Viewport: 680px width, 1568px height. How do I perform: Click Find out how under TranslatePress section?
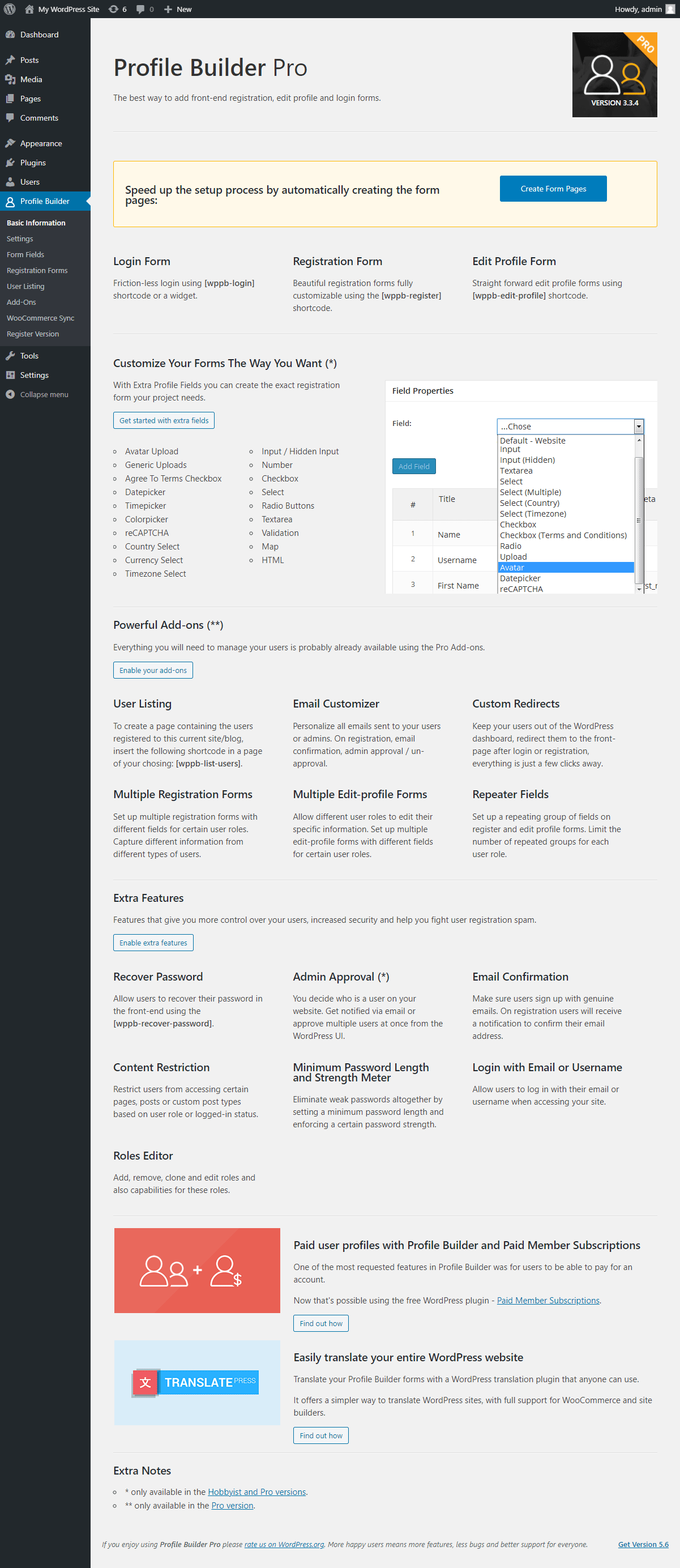point(320,1435)
